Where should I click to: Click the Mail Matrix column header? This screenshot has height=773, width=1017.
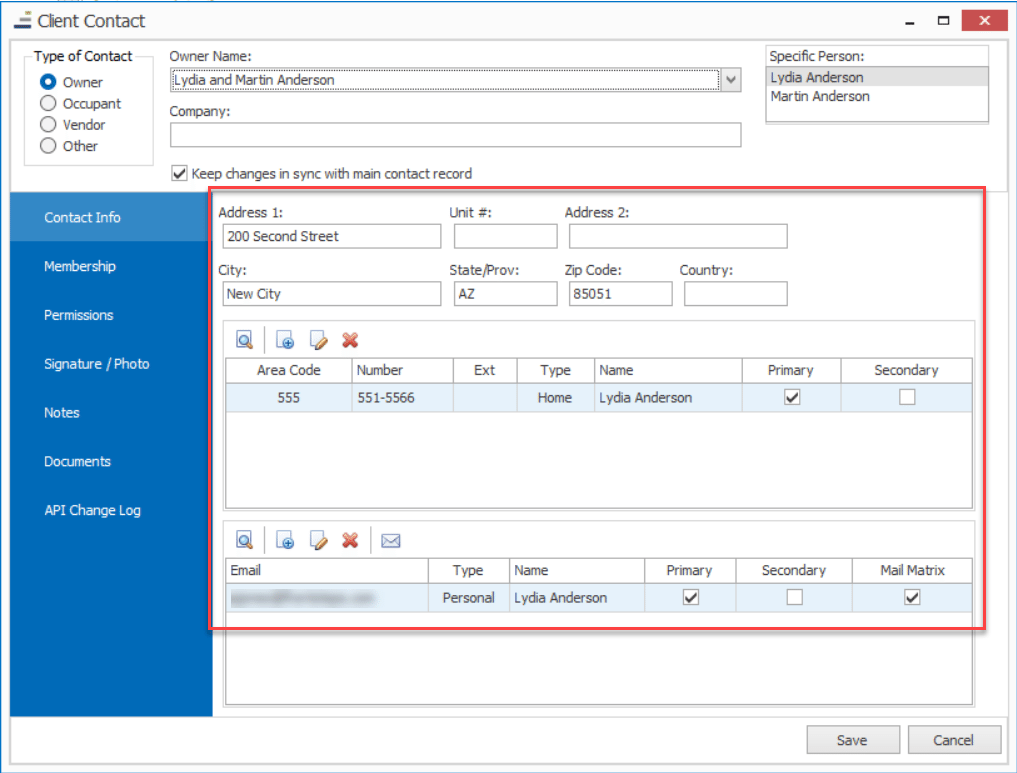pyautogui.click(x=912, y=571)
